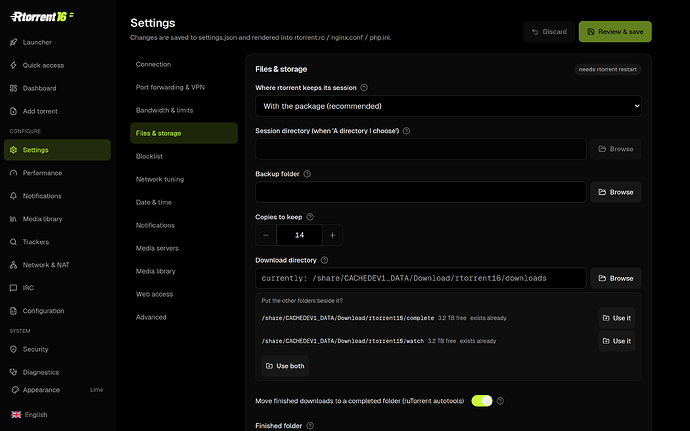Image resolution: width=690 pixels, height=431 pixels.
Task: Click the Copies to keep value 14
Action: coord(299,235)
